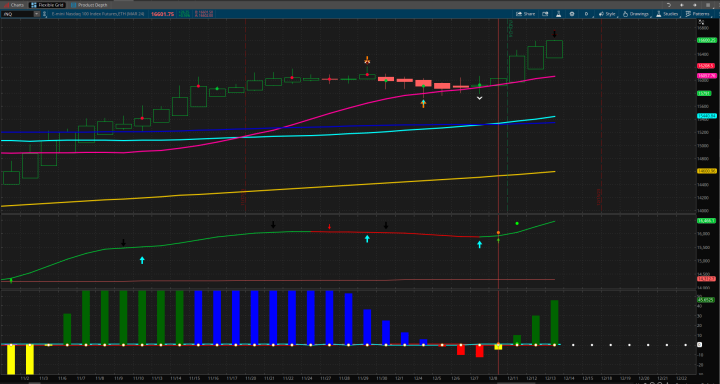Click the snapshot icon beside Share

pyautogui.click(x=545, y=14)
